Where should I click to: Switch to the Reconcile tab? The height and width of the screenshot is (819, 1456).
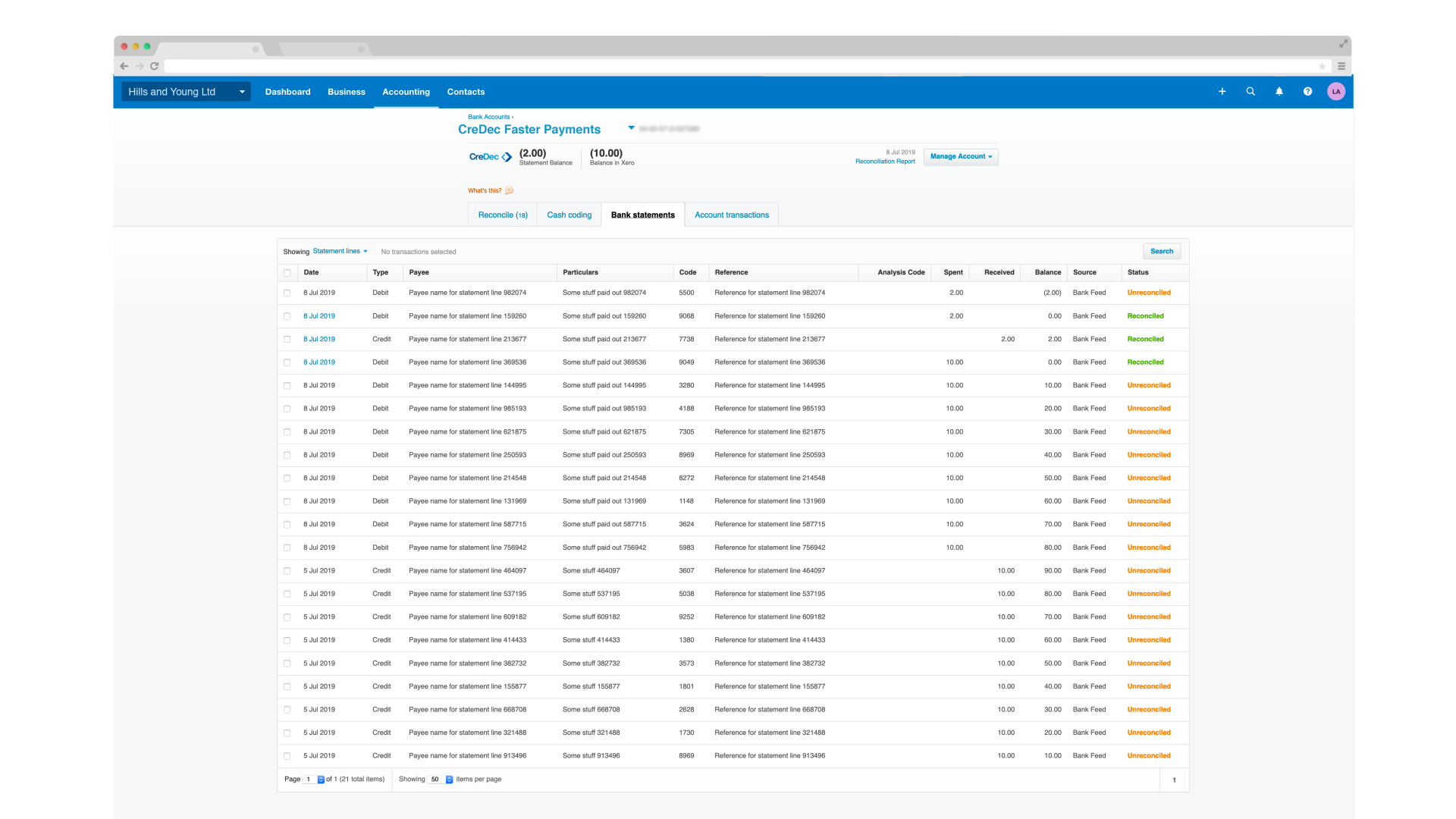(503, 214)
